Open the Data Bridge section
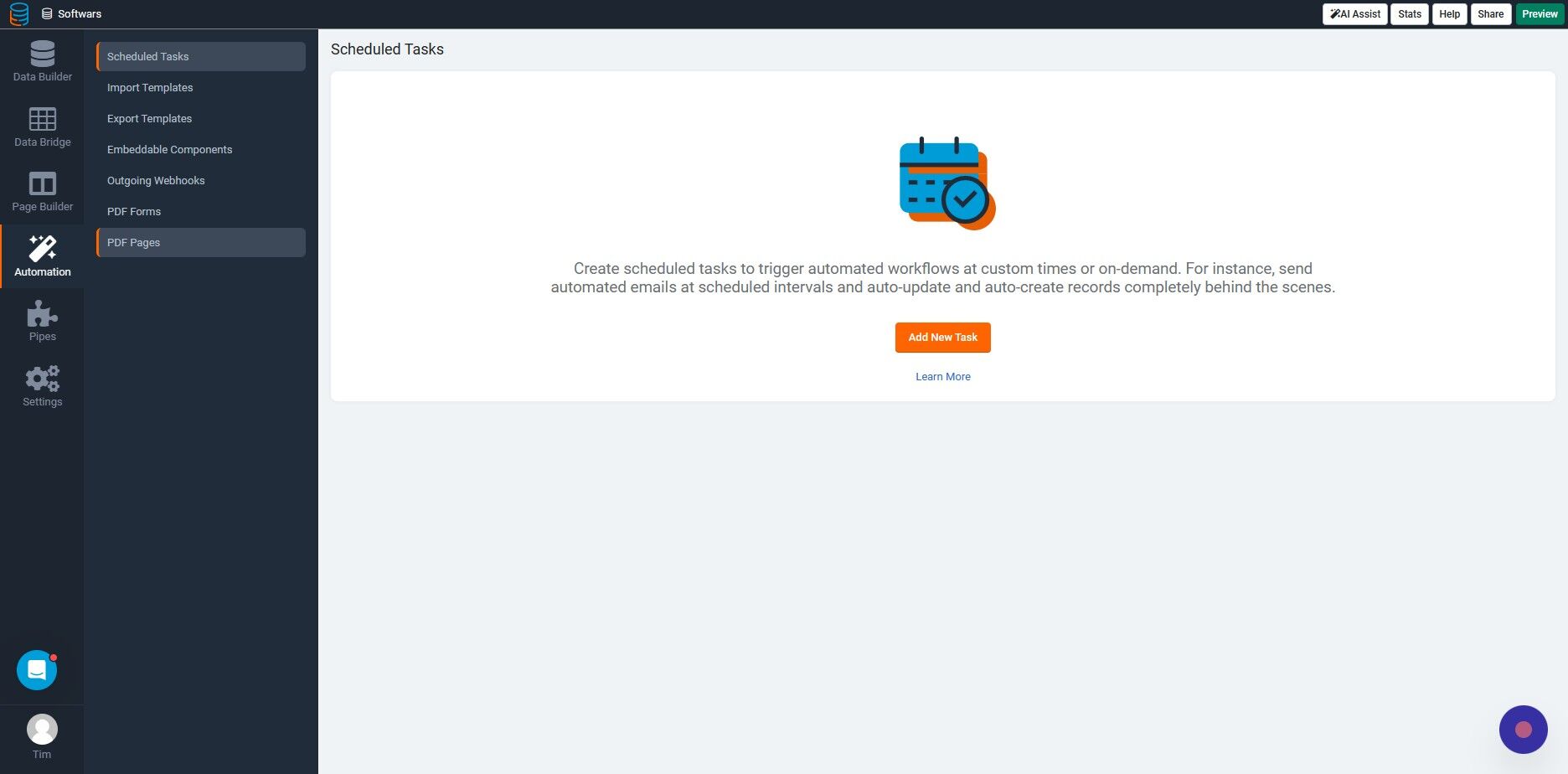Viewport: 1568px width, 774px height. [x=41, y=126]
